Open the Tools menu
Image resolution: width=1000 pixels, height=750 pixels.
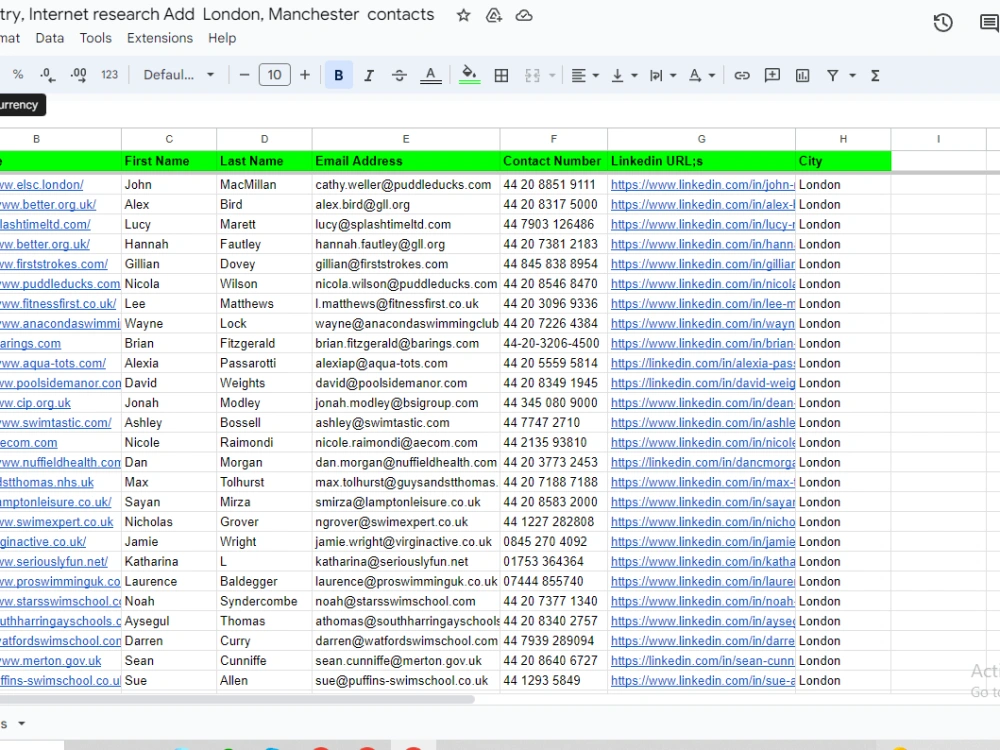point(96,38)
